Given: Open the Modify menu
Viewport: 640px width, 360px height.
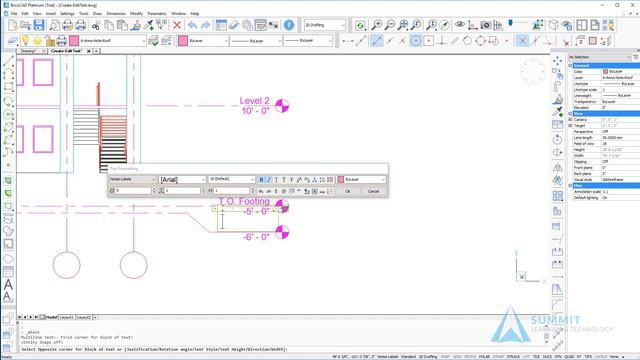Looking at the screenshot, I should [x=136, y=13].
